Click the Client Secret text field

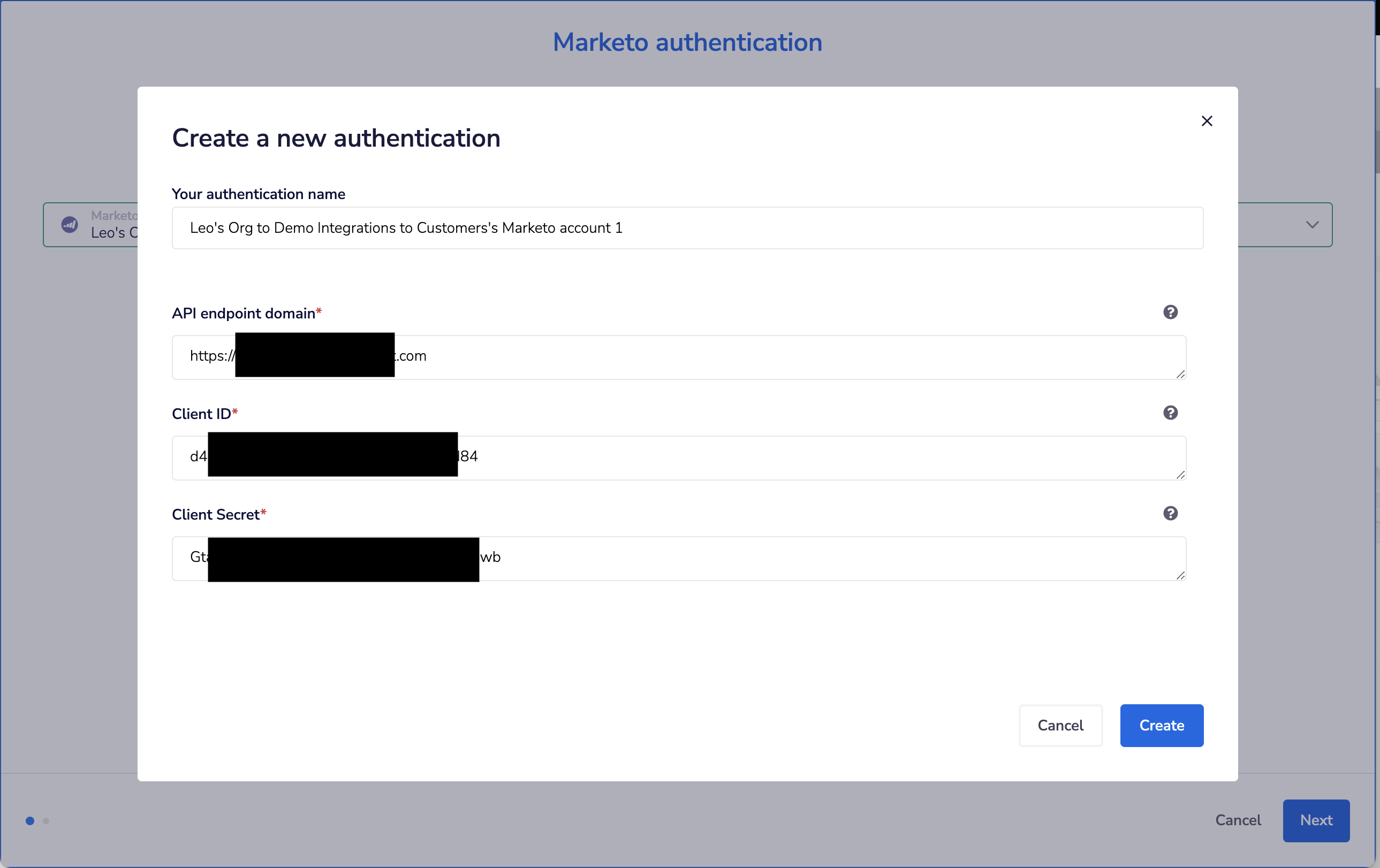(679, 559)
